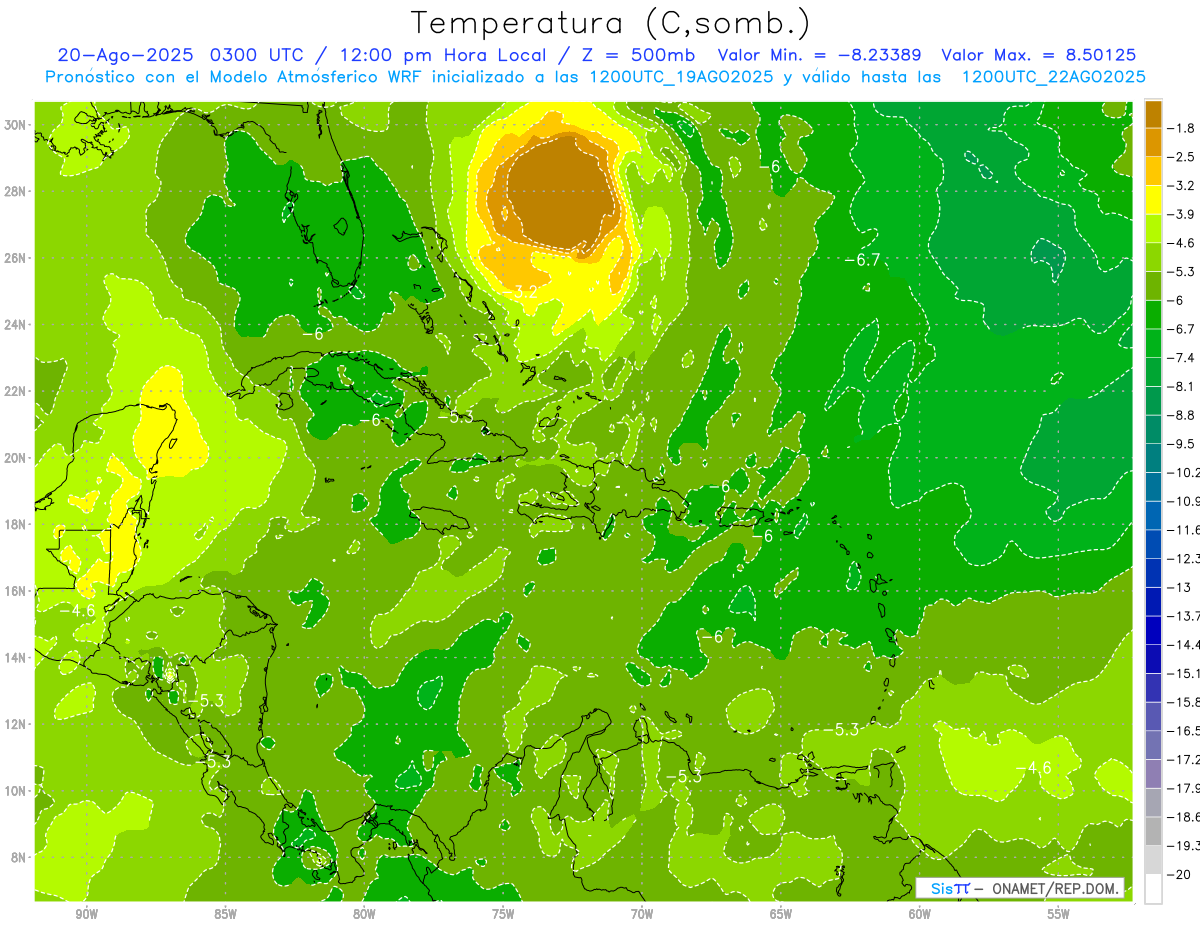Click the '24N' latitude axis label
Viewport: 1200px width, 927px height.
pos(15,325)
